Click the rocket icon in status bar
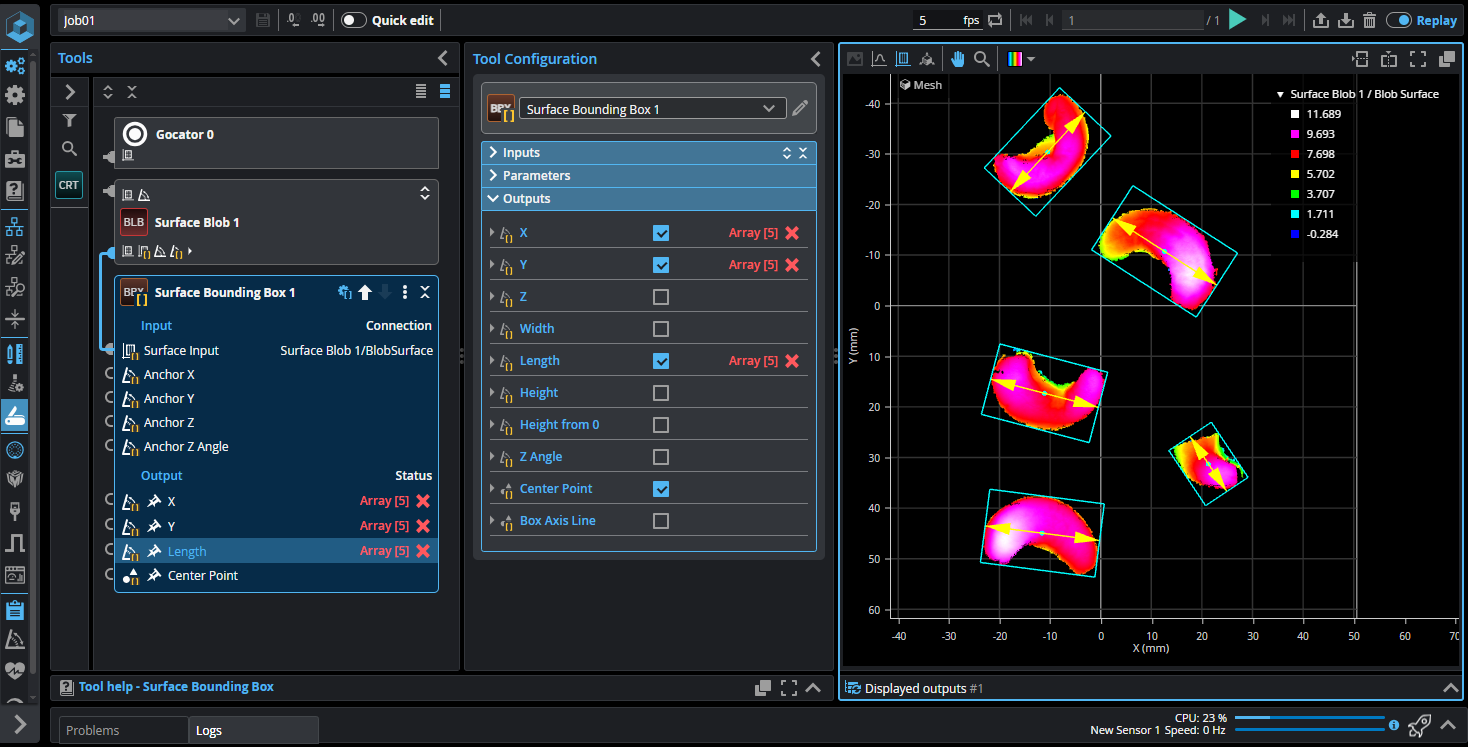The width and height of the screenshot is (1468, 747). pos(1418,726)
